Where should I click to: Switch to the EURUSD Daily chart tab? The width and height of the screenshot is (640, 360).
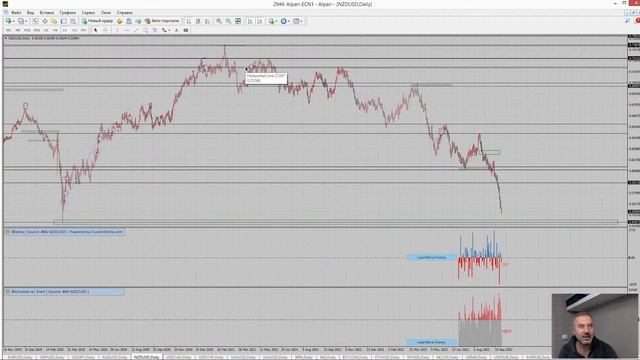pos(20,357)
